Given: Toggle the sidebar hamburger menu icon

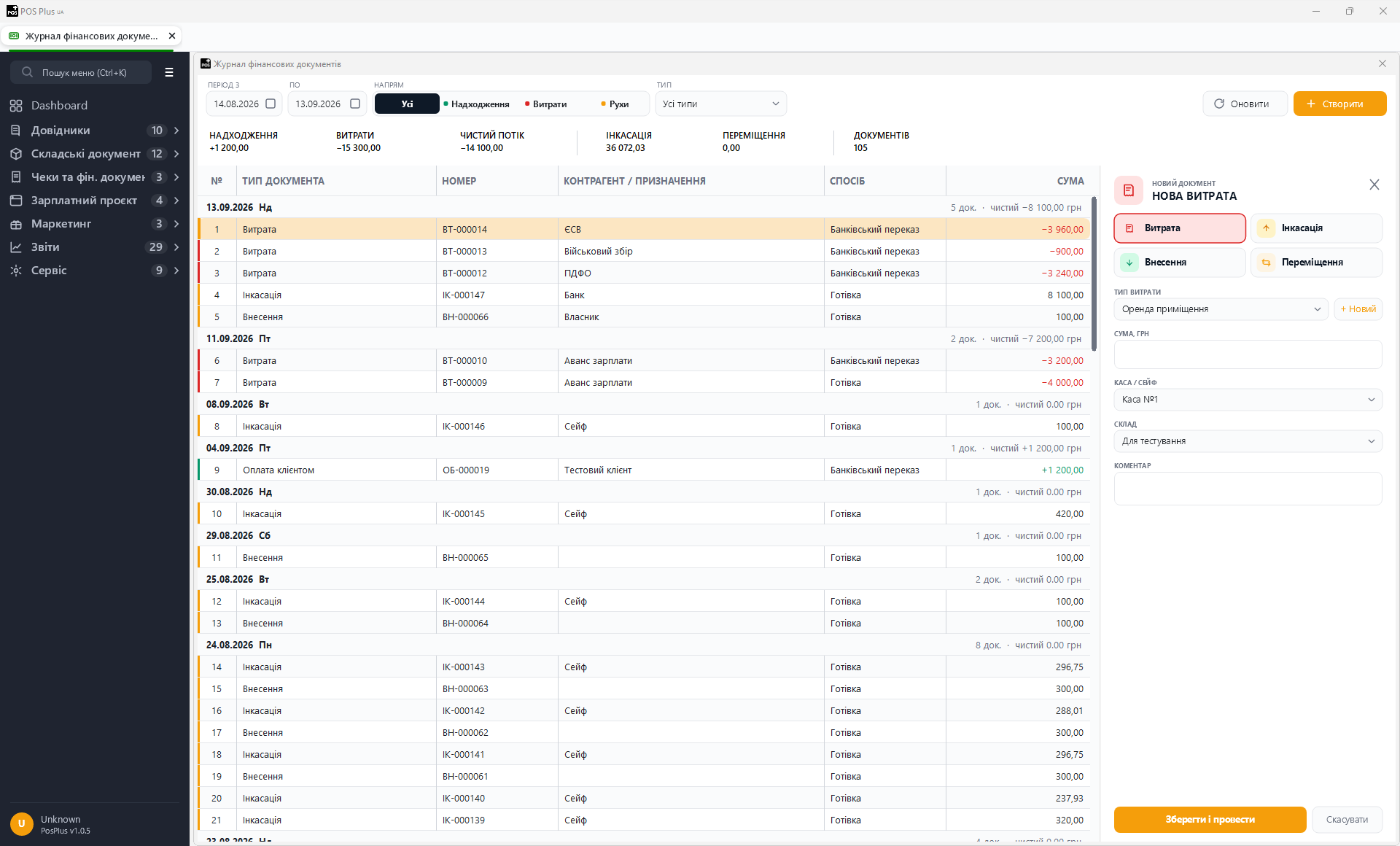Looking at the screenshot, I should tap(169, 72).
